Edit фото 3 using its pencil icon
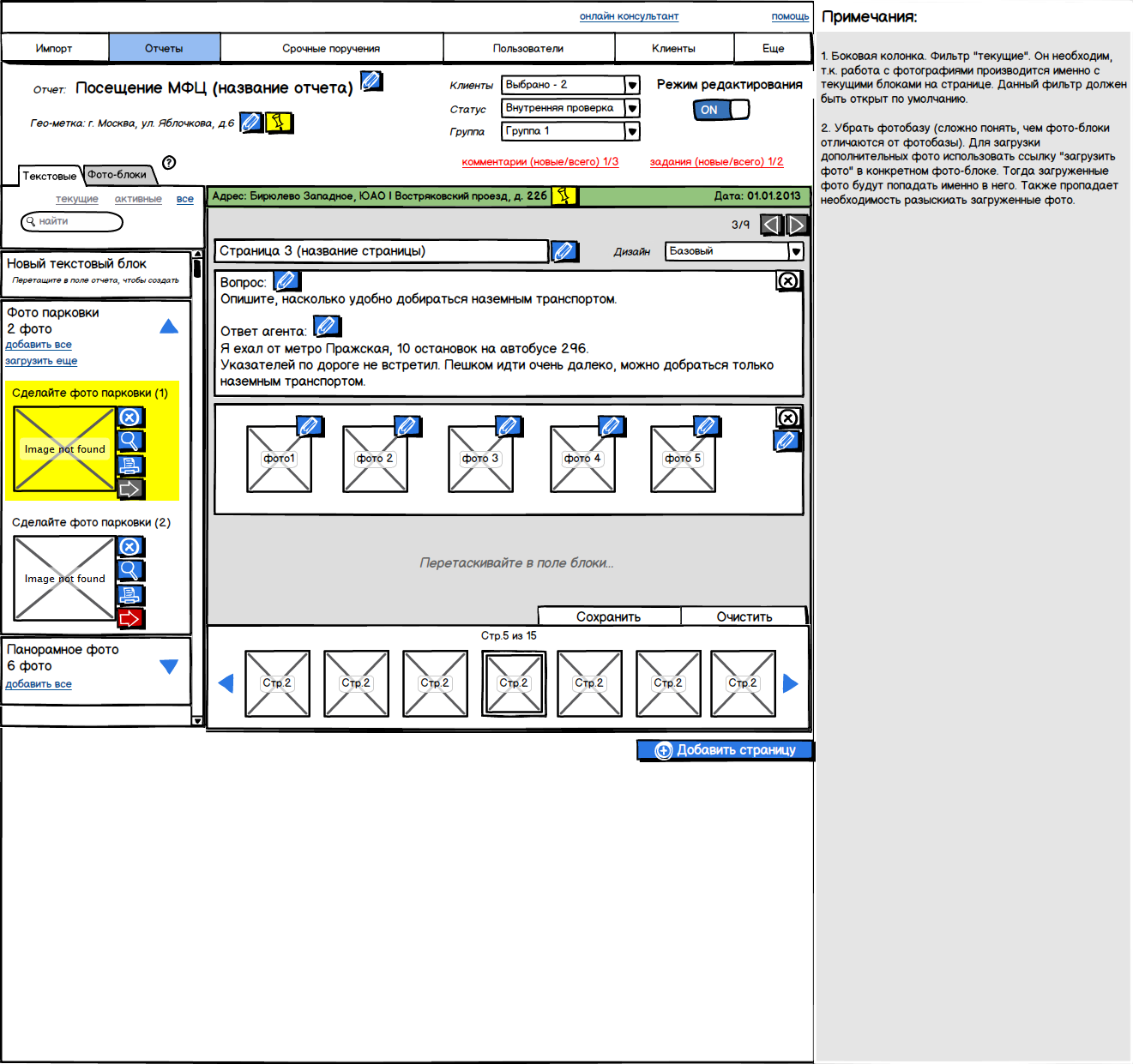Image resolution: width=1133 pixels, height=1064 pixels. (x=508, y=426)
